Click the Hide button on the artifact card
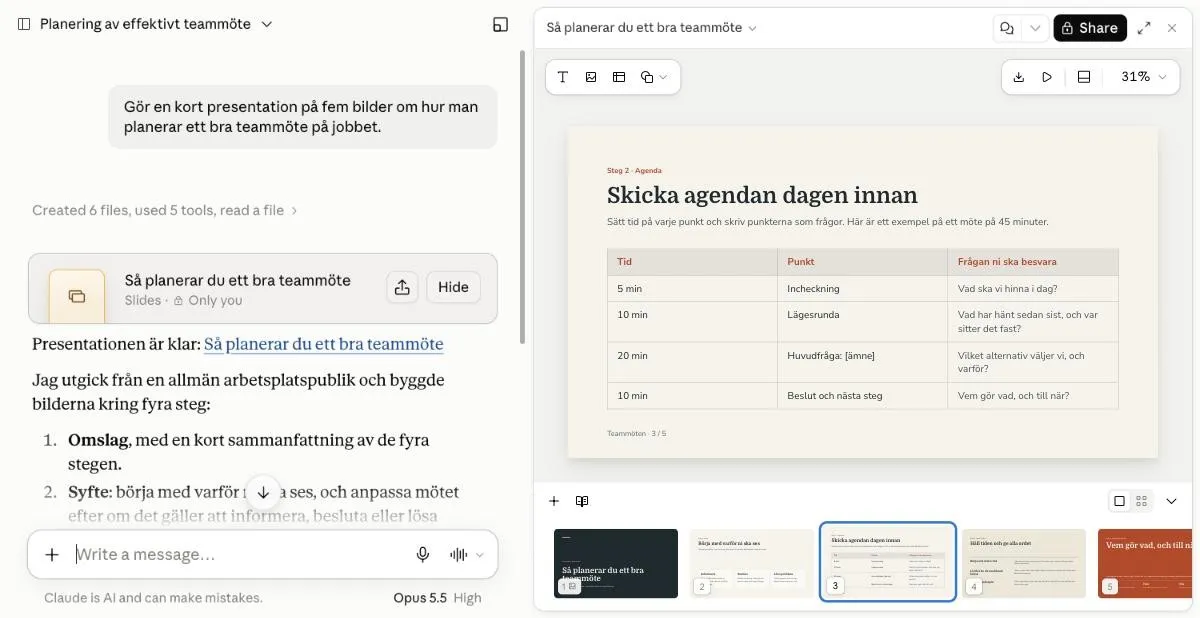 click(453, 288)
